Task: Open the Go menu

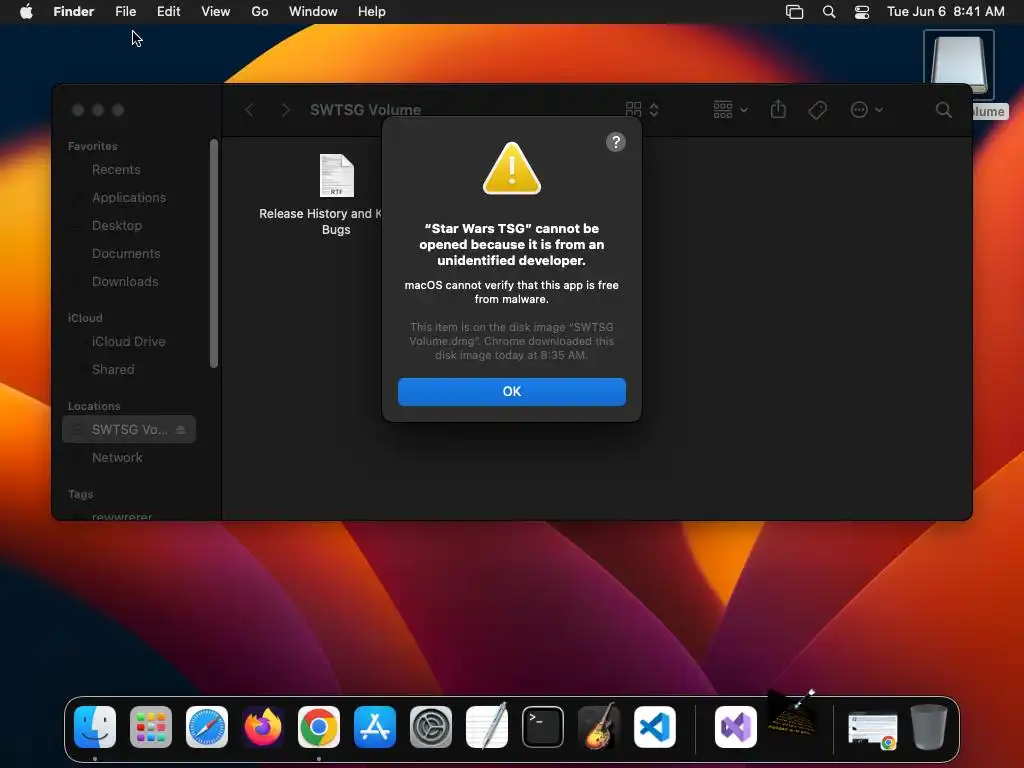Action: (x=260, y=12)
